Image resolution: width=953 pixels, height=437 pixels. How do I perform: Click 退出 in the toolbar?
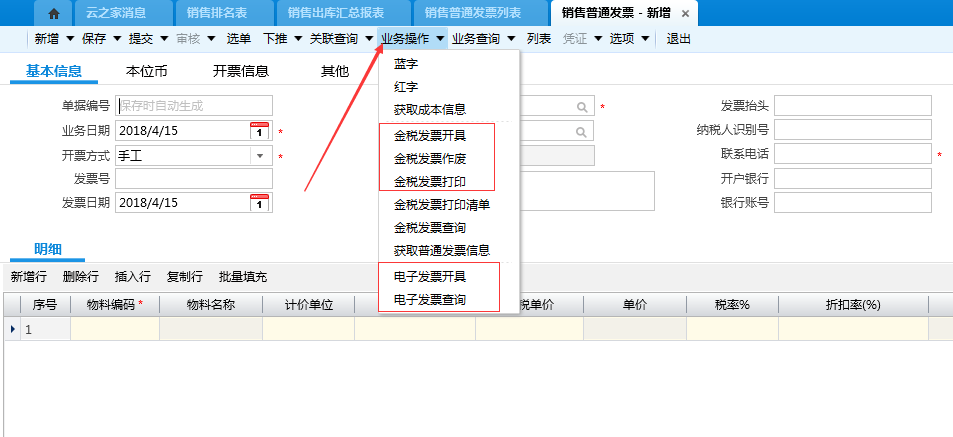coord(679,39)
